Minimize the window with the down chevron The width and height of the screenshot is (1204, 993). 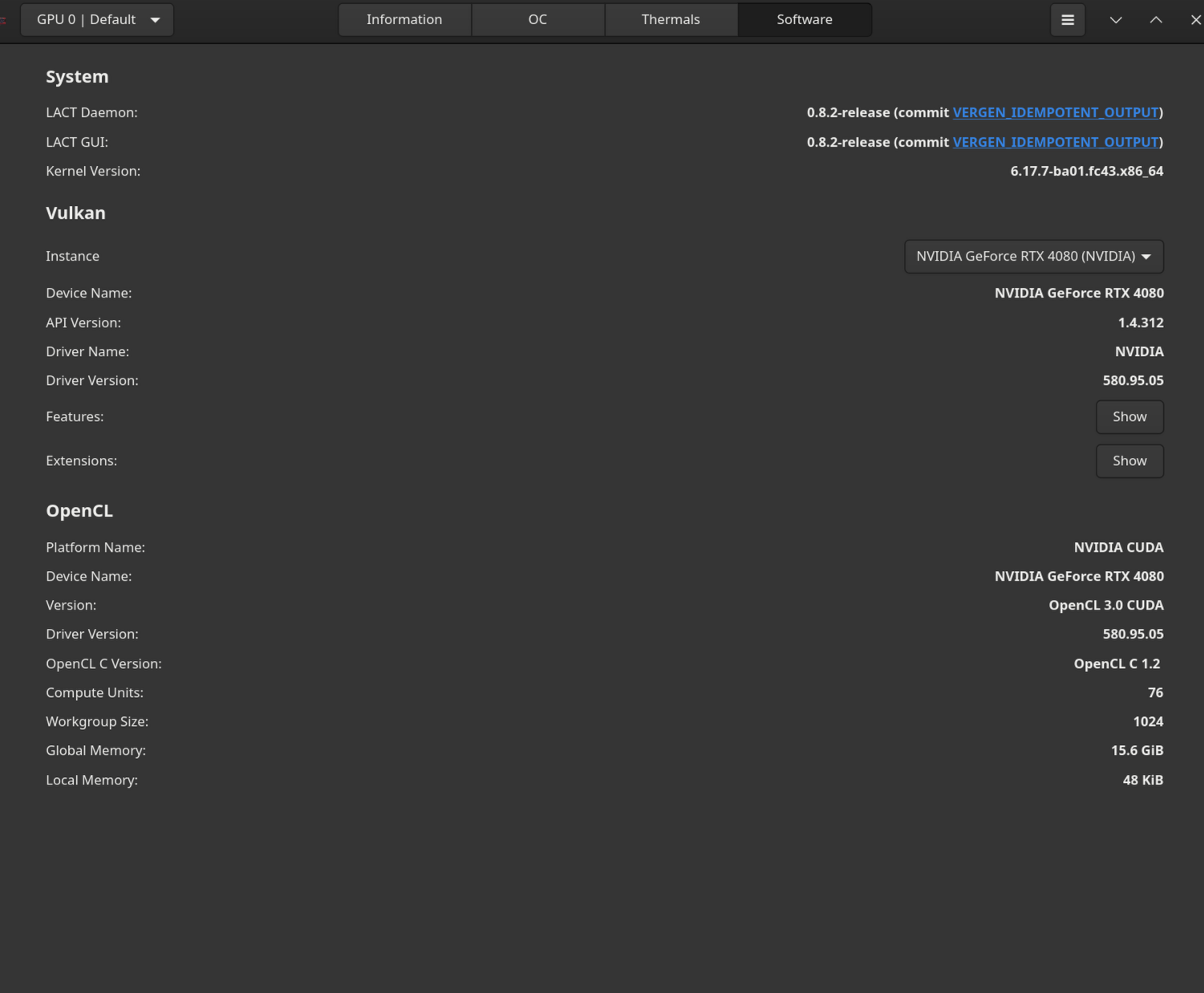pyautogui.click(x=1116, y=20)
